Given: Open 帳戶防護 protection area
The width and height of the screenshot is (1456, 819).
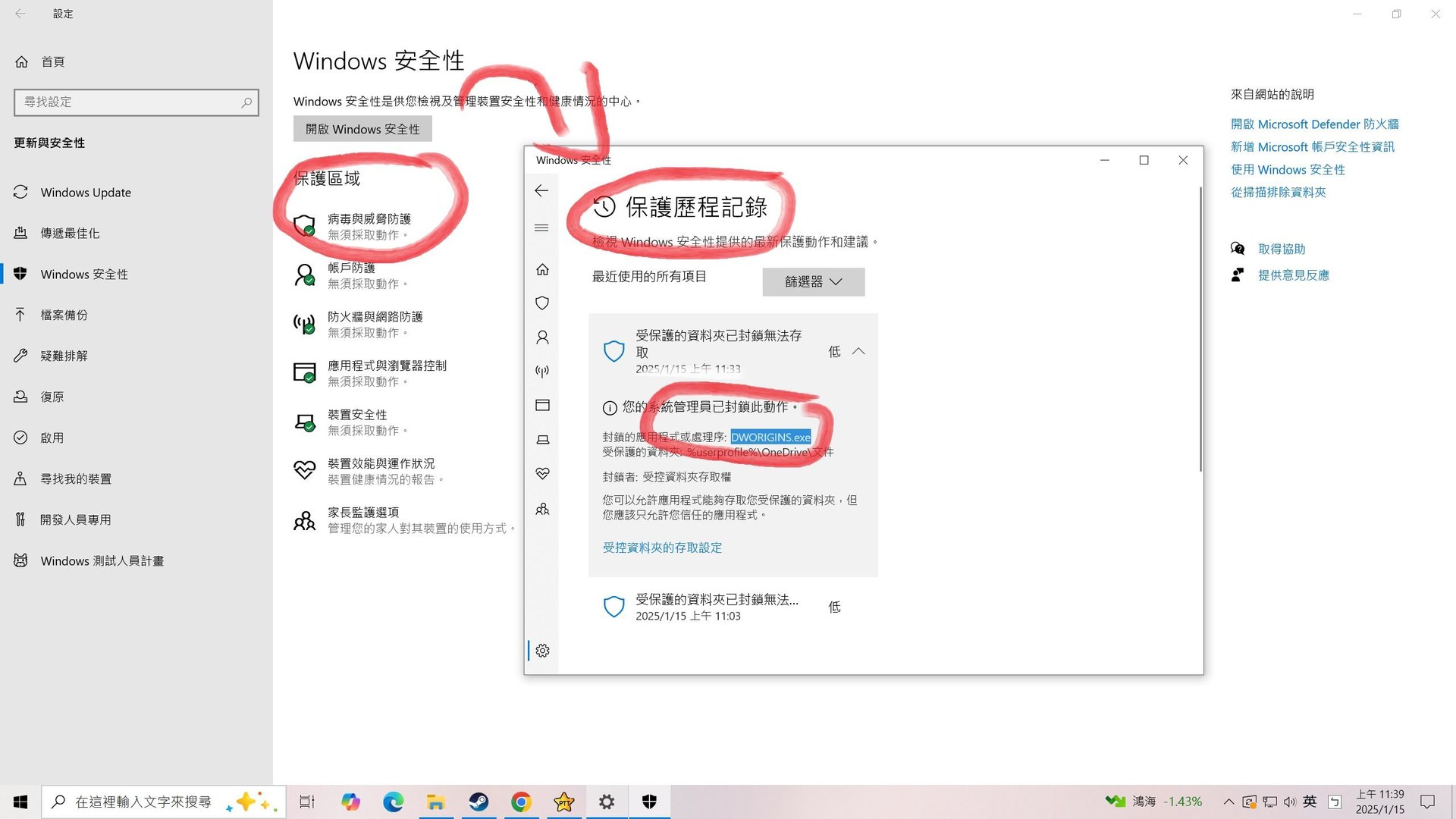Looking at the screenshot, I should pos(351,275).
